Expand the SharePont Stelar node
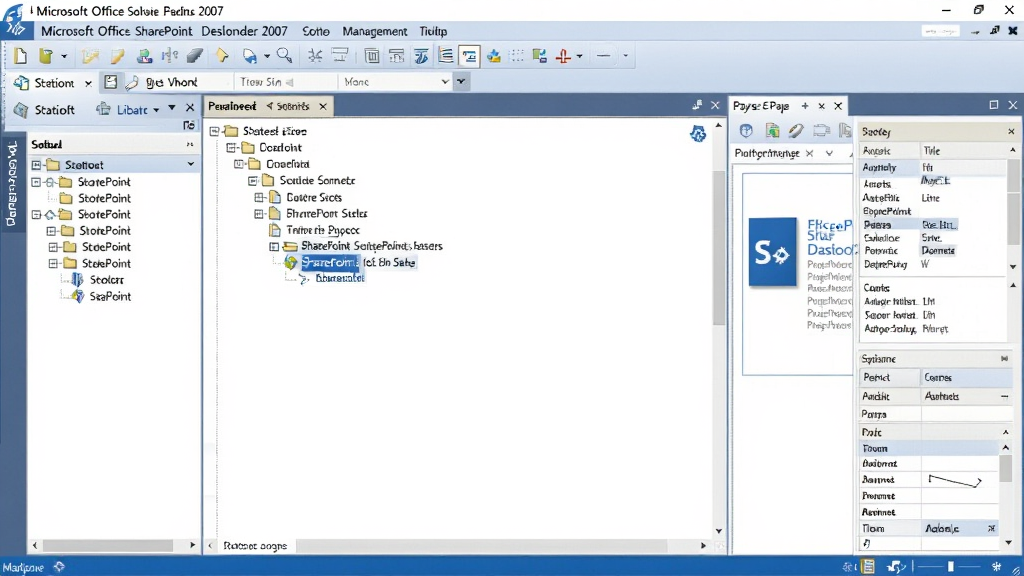 (259, 214)
